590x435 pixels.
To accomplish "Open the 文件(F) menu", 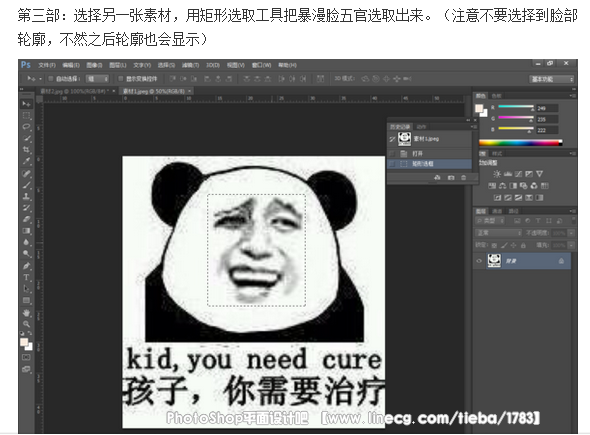I will (x=47, y=65).
